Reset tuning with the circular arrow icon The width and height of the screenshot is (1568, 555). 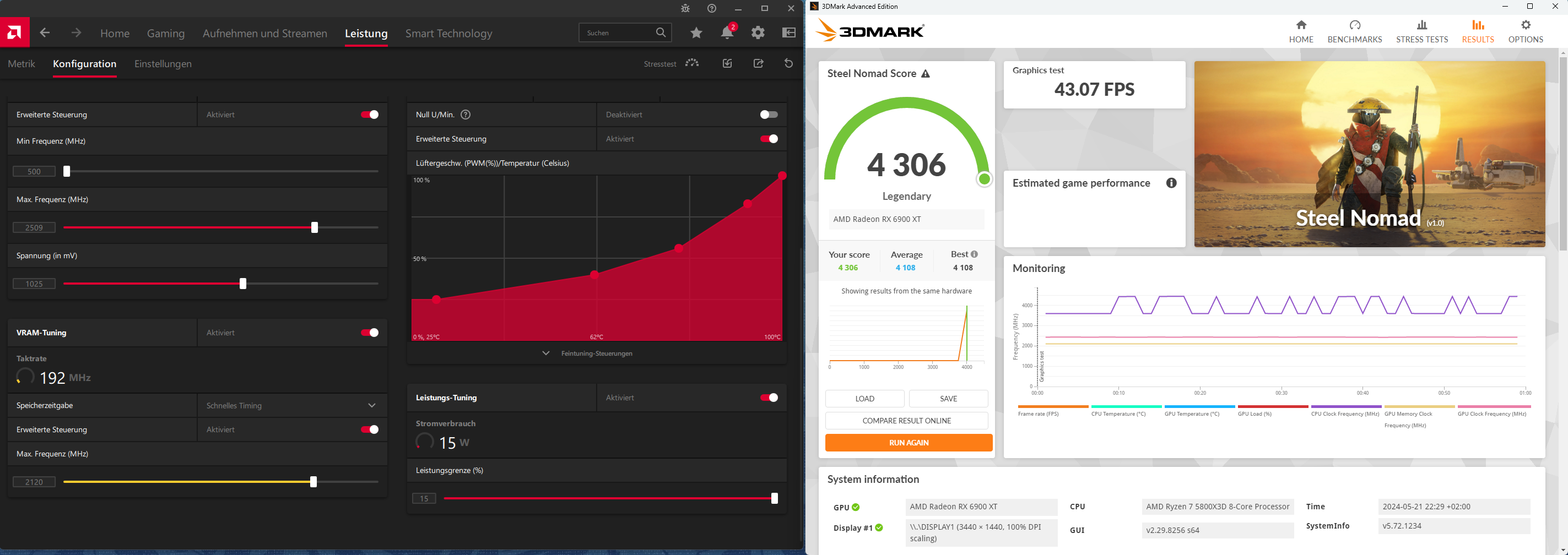click(789, 63)
